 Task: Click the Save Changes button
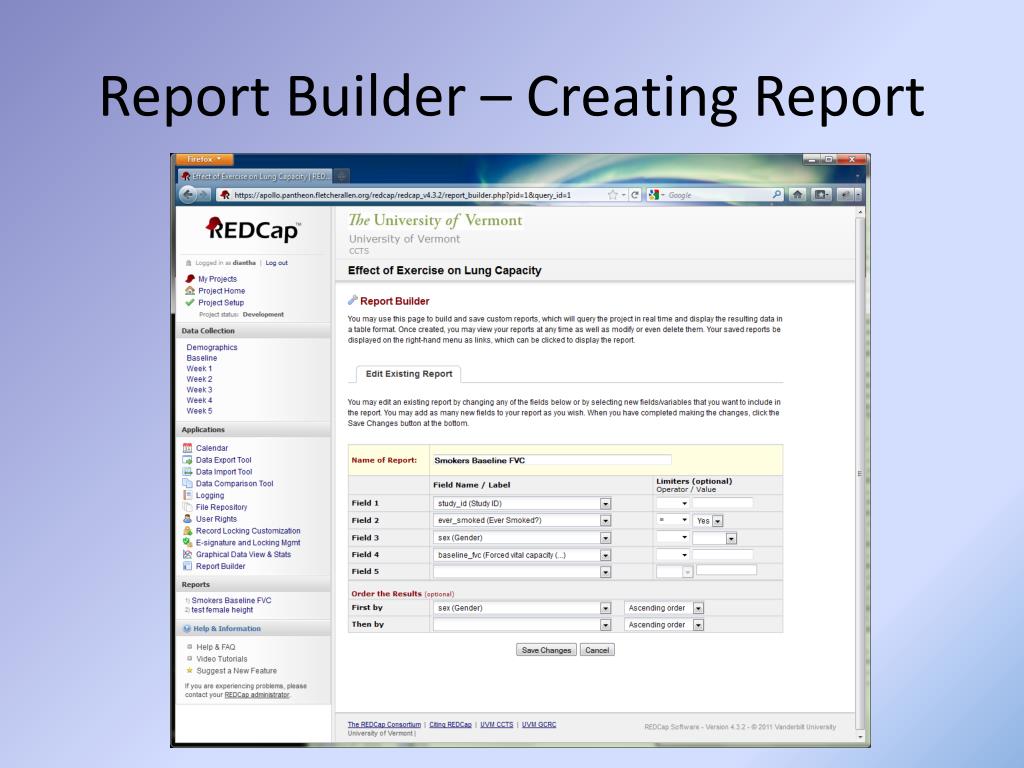(x=547, y=650)
